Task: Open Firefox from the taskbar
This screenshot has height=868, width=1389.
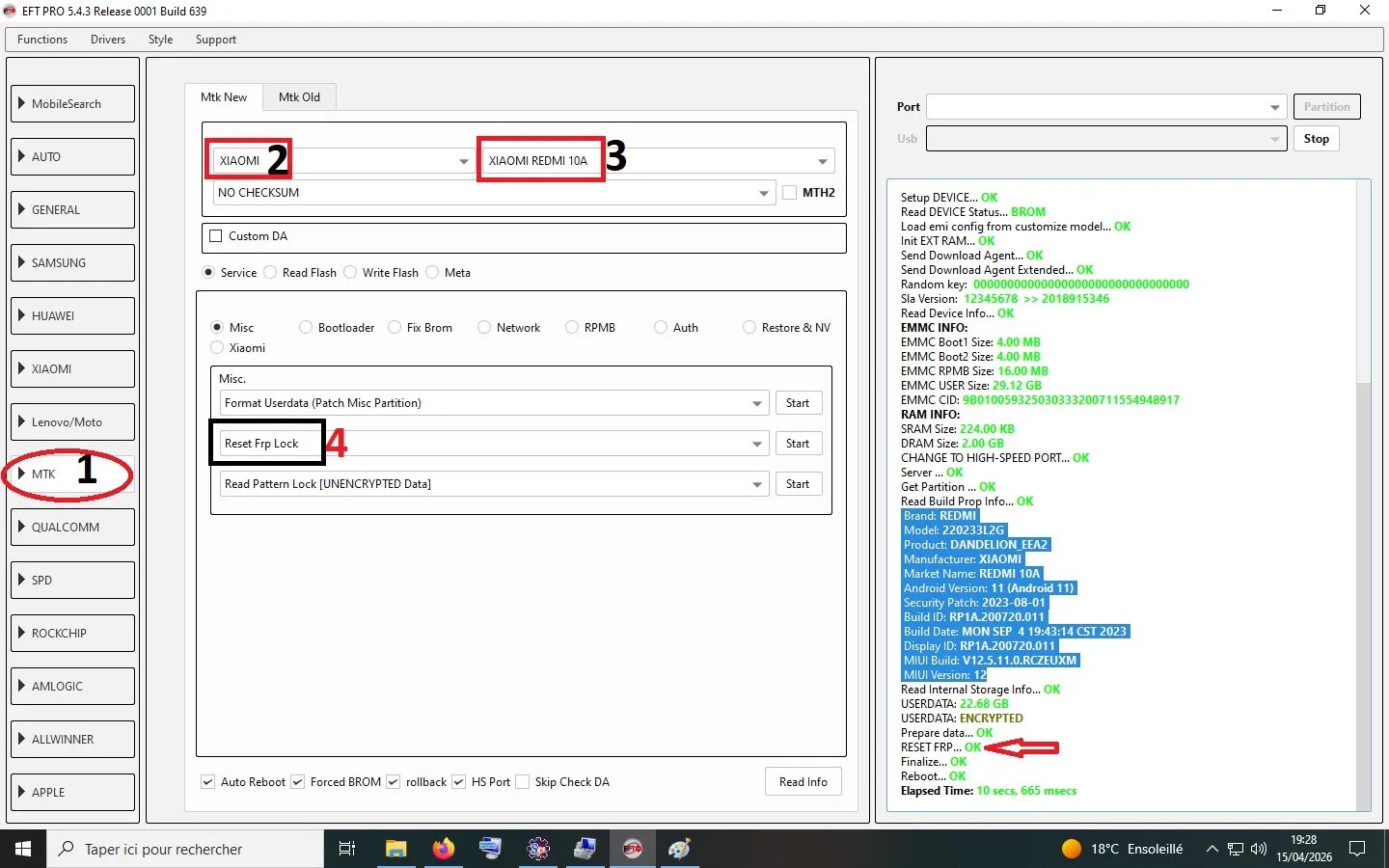Action: click(x=443, y=849)
